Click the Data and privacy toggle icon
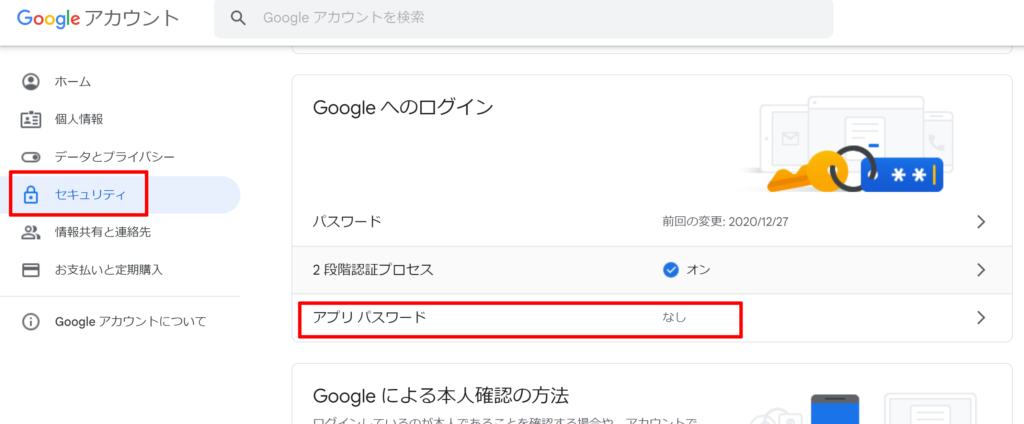1024x424 pixels. 31,157
